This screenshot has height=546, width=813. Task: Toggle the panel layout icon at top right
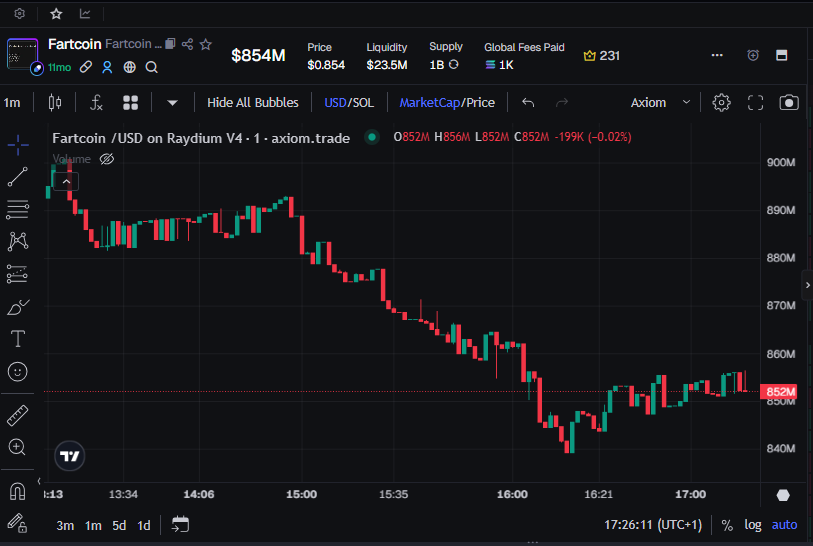pyautogui.click(x=782, y=55)
